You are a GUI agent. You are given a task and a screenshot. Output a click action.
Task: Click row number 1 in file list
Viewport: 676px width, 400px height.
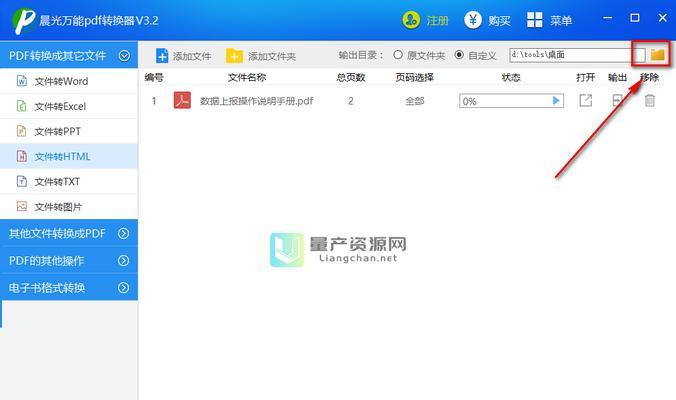[154, 101]
